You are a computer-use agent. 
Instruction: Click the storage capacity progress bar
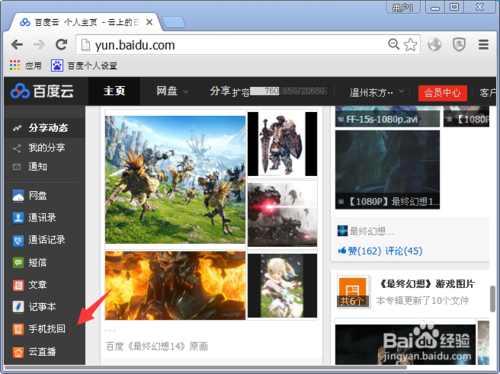pos(289,91)
